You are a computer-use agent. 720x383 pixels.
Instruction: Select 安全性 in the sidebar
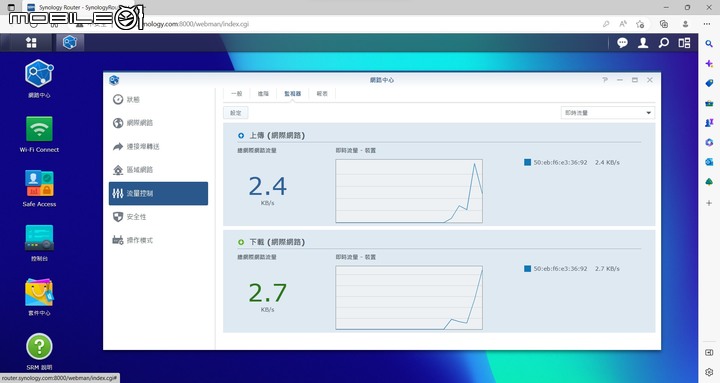(x=158, y=216)
